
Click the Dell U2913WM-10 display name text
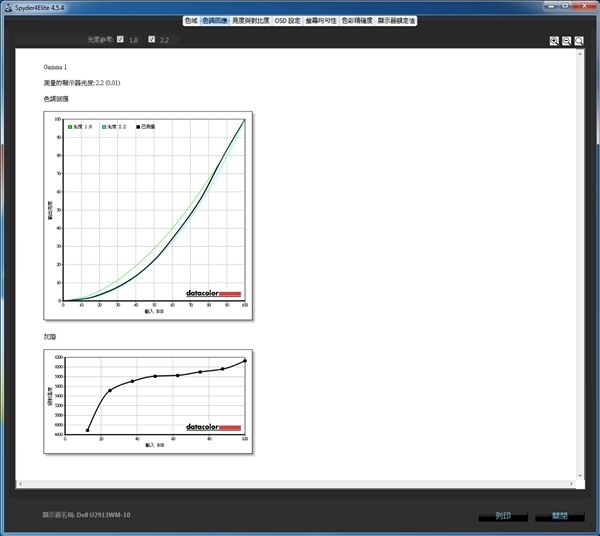(x=103, y=515)
